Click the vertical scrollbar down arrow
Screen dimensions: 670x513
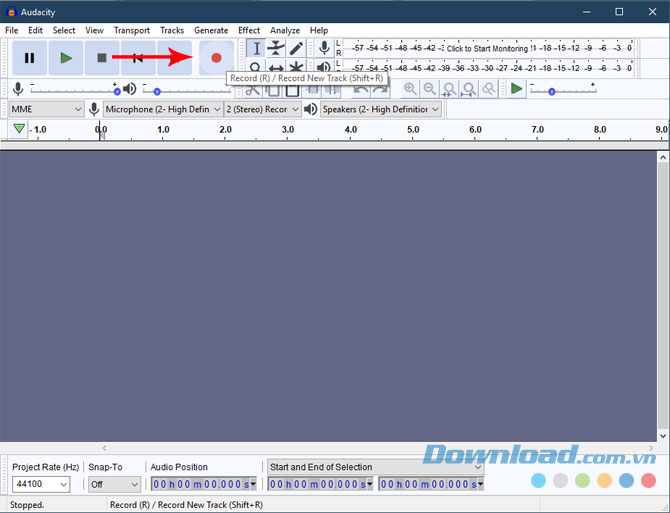point(663,436)
